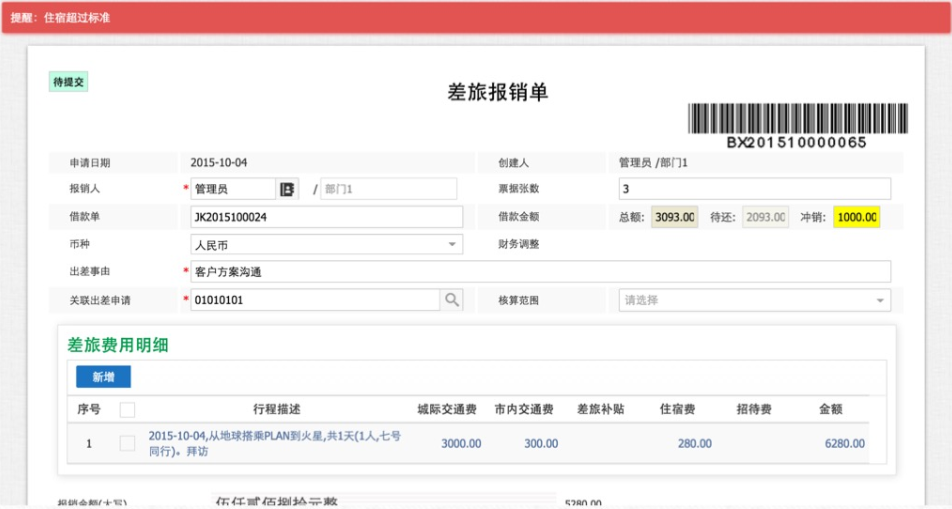Click the 市内交通费 column header
This screenshot has height=509, width=952.
pyautogui.click(x=524, y=409)
